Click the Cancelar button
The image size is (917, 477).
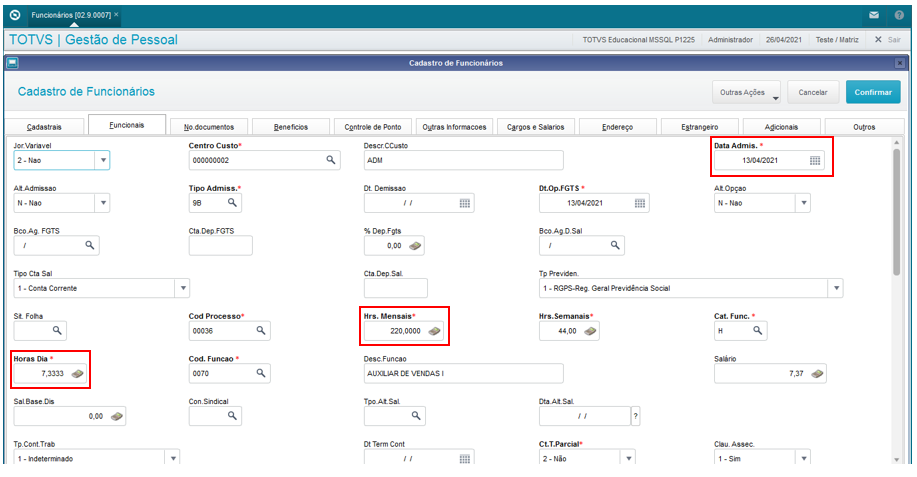click(813, 92)
